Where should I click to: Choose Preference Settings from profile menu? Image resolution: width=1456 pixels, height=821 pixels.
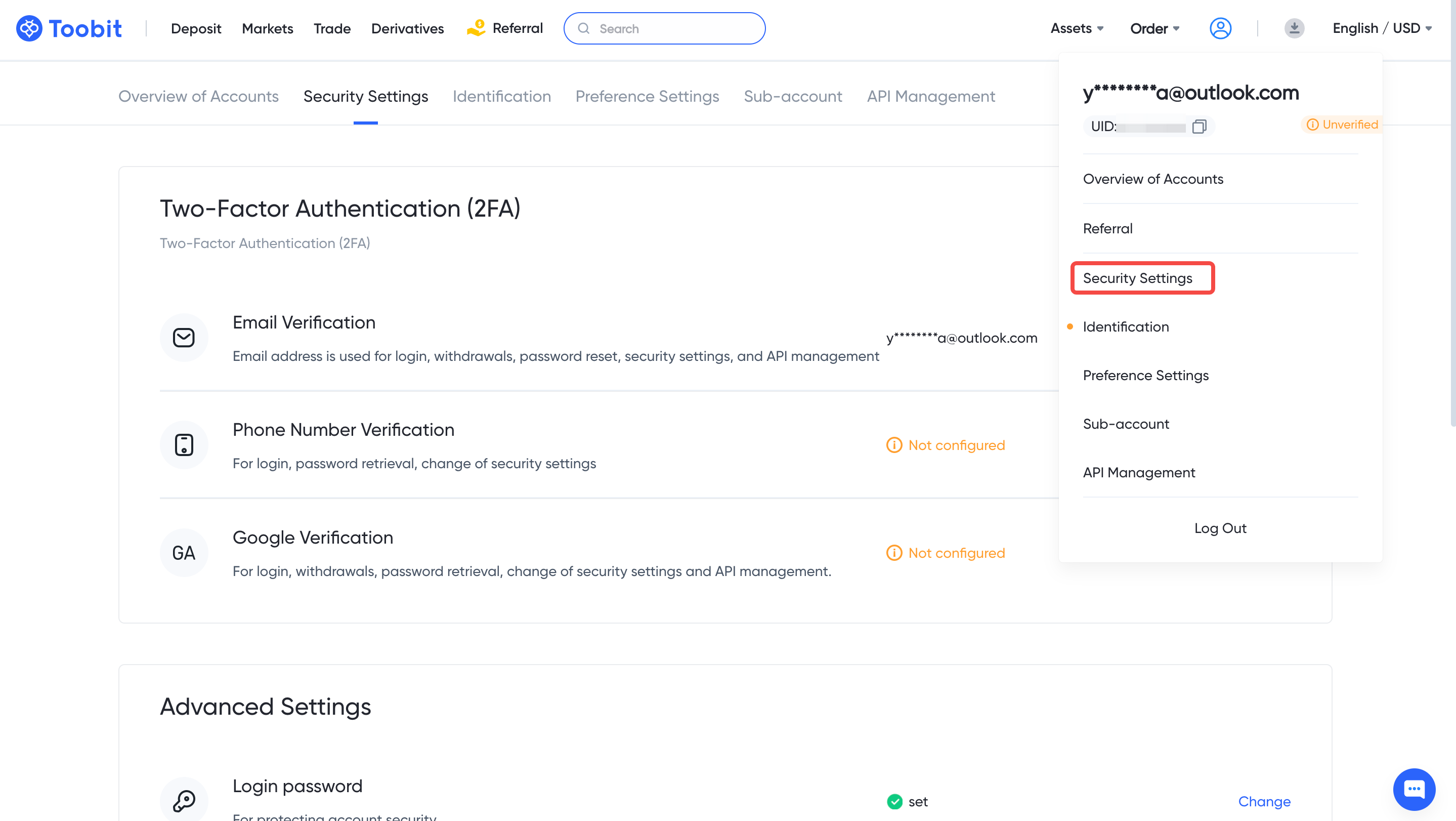tap(1145, 376)
